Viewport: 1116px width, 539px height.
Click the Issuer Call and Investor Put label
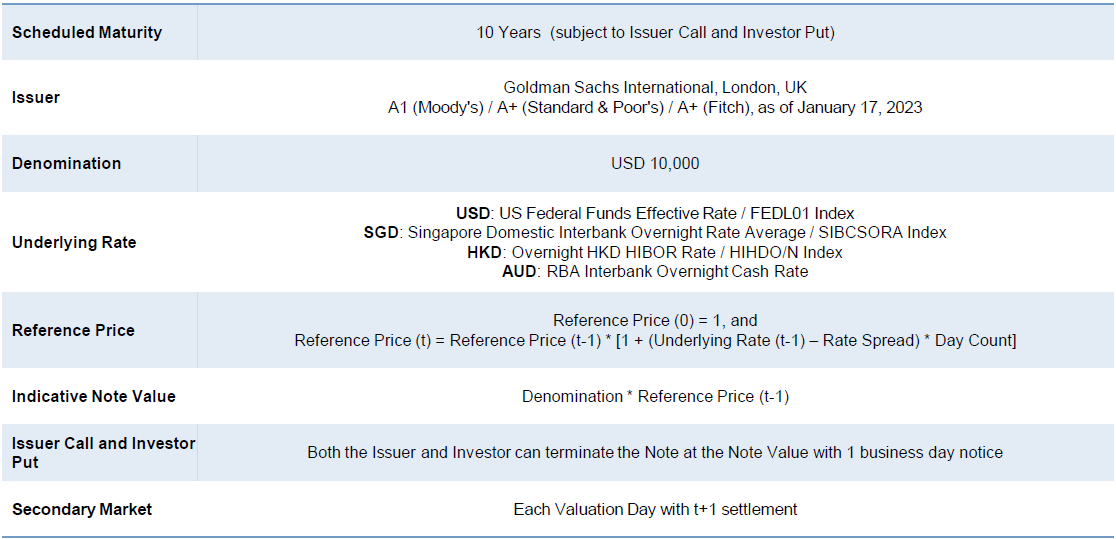[103, 452]
